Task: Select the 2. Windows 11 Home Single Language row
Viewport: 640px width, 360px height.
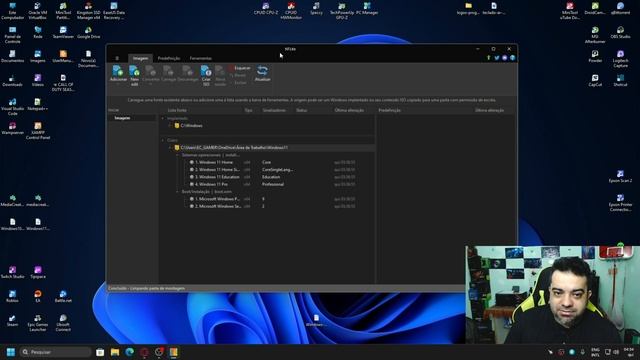Action: 217,170
